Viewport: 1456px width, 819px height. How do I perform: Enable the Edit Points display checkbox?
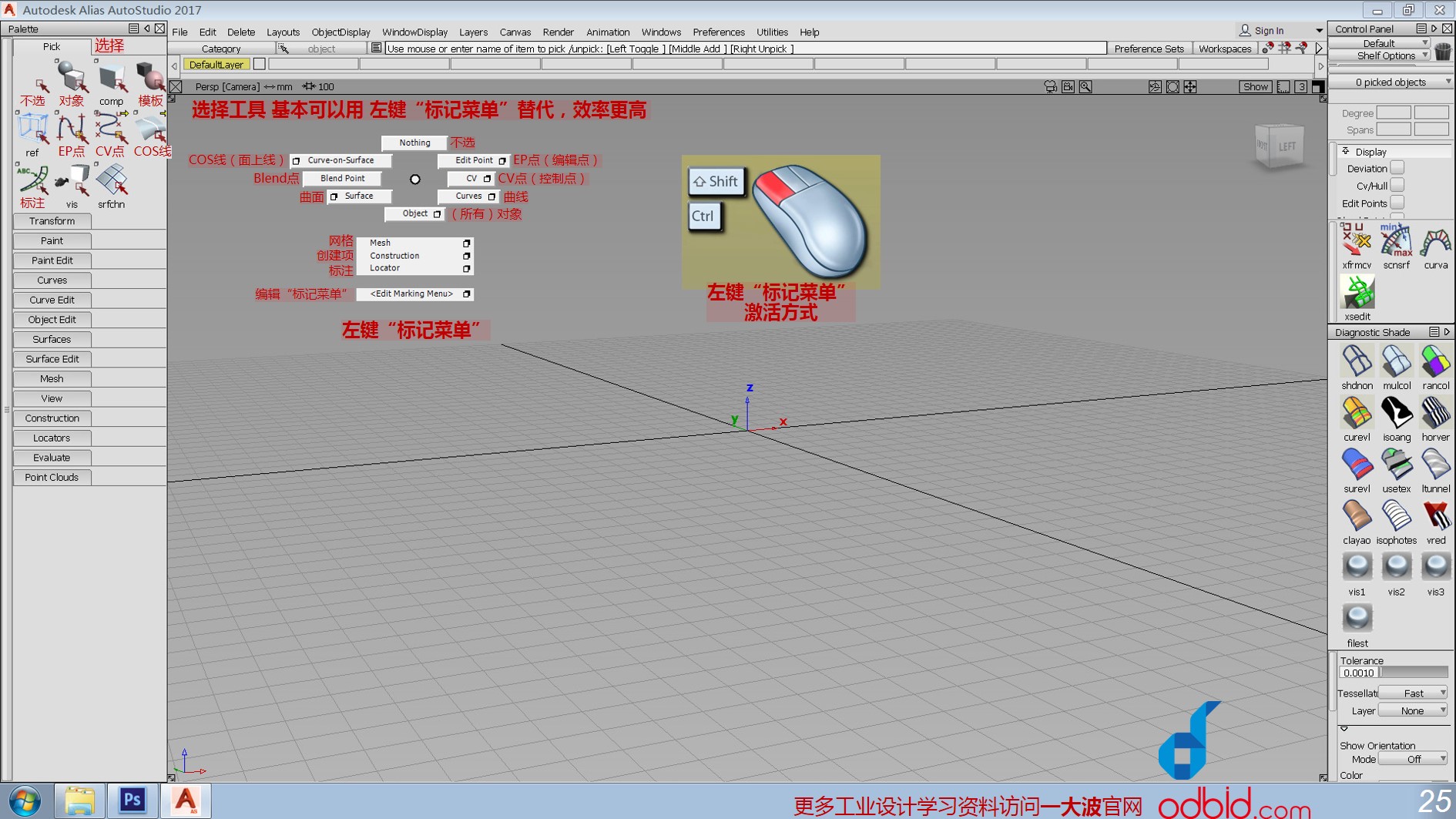click(x=1397, y=203)
